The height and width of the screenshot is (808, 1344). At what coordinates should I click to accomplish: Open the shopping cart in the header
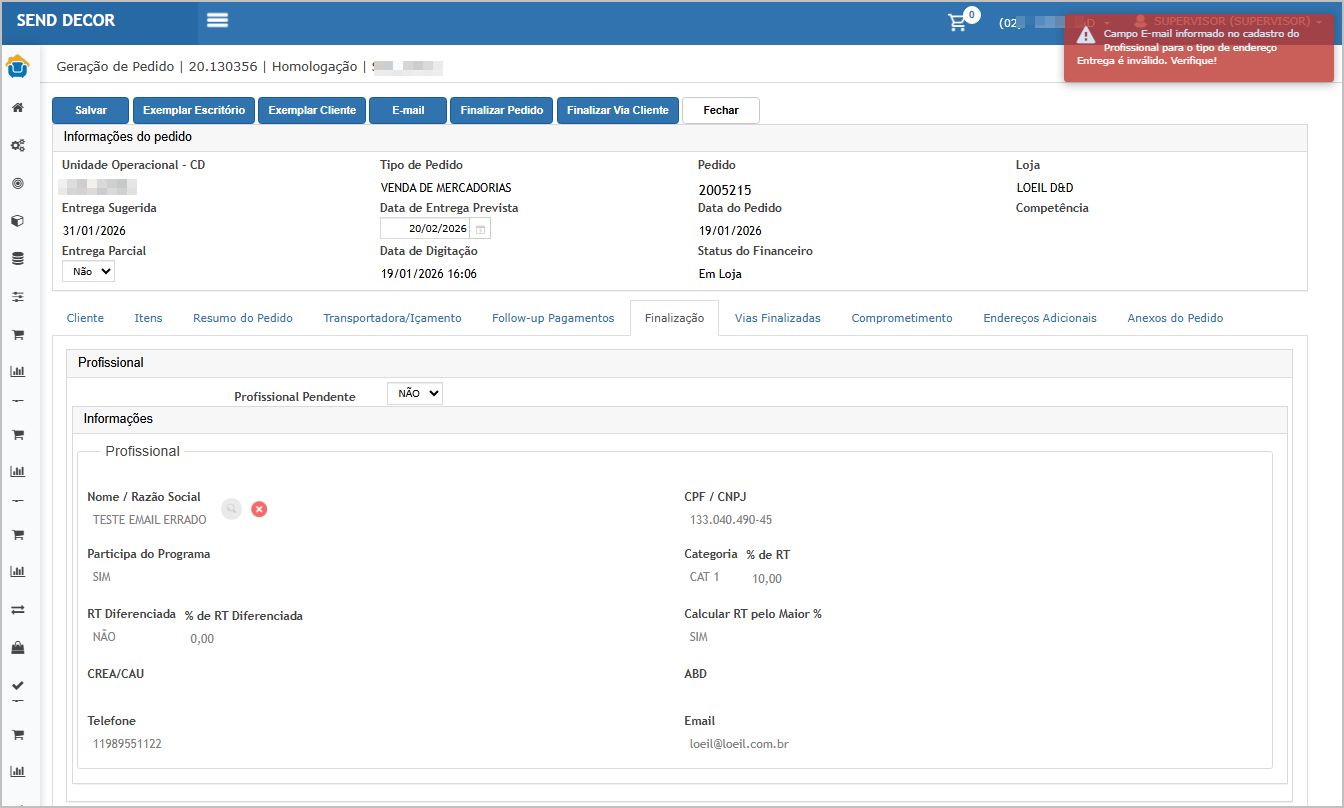pyautogui.click(x=958, y=22)
